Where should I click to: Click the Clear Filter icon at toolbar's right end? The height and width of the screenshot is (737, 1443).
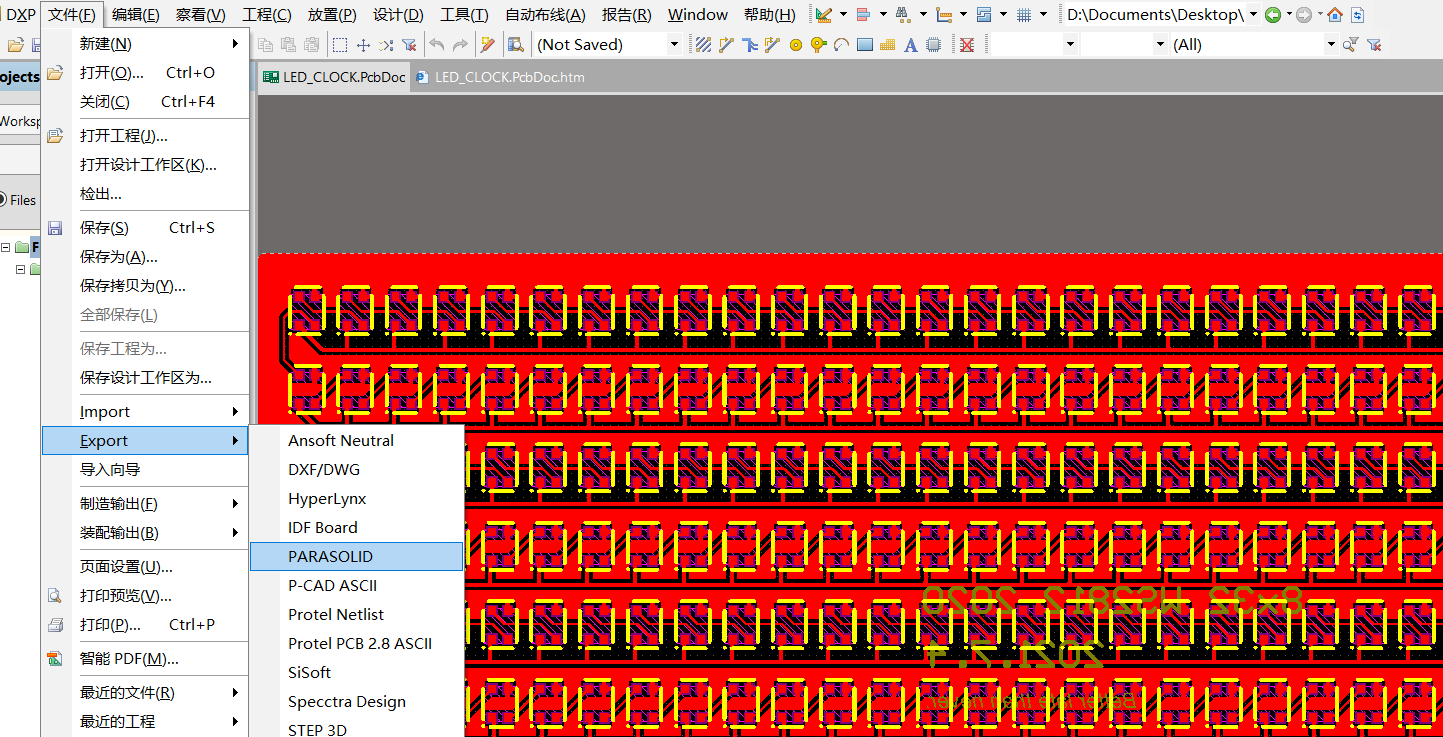pyautogui.click(x=1374, y=44)
